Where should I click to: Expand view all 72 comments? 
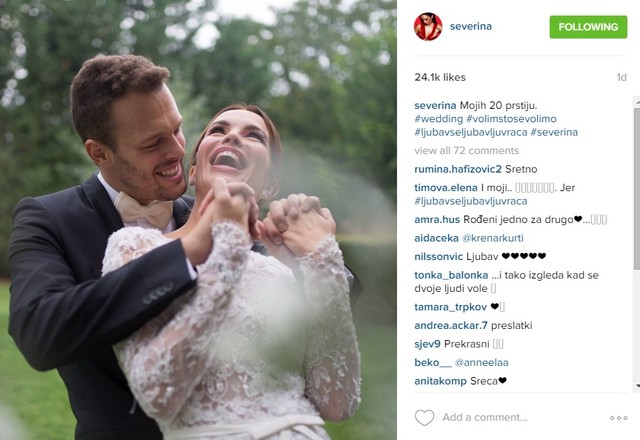coord(467,151)
